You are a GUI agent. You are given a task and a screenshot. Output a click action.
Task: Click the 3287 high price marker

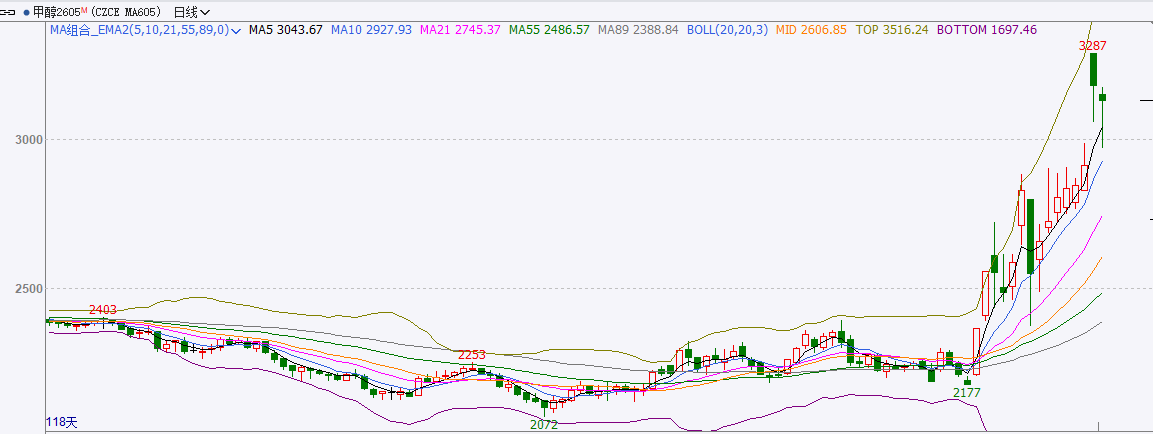click(1092, 46)
